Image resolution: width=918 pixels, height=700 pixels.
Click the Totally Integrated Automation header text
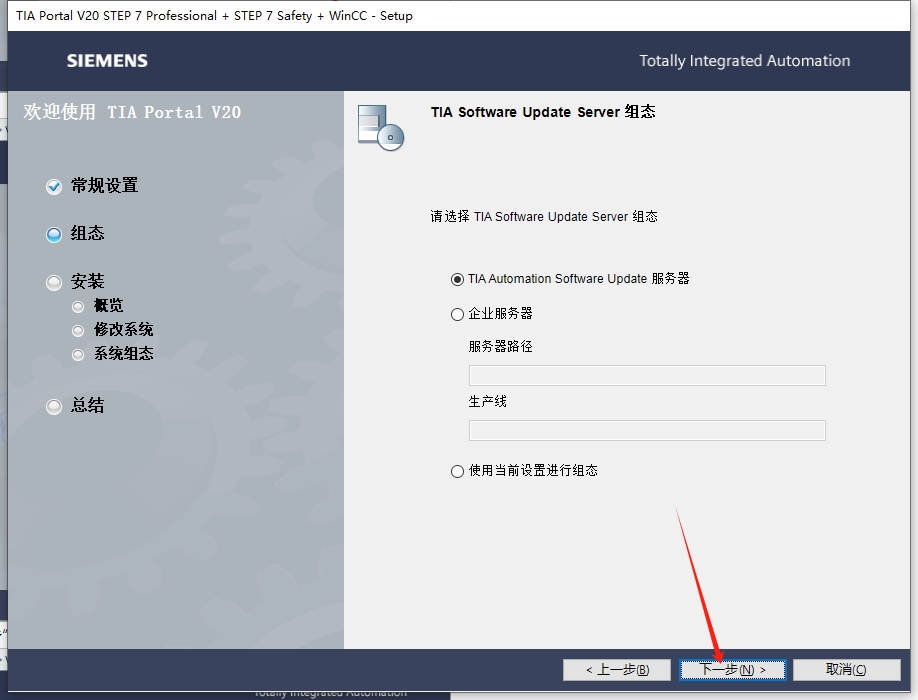point(744,61)
